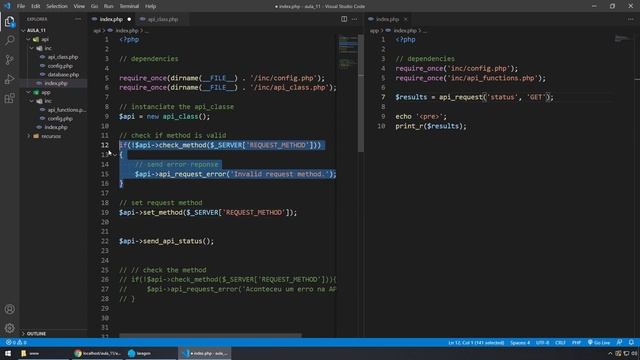Click the cursor position Ln 12 status item
Screen dimensions: 640x360
click(476, 342)
